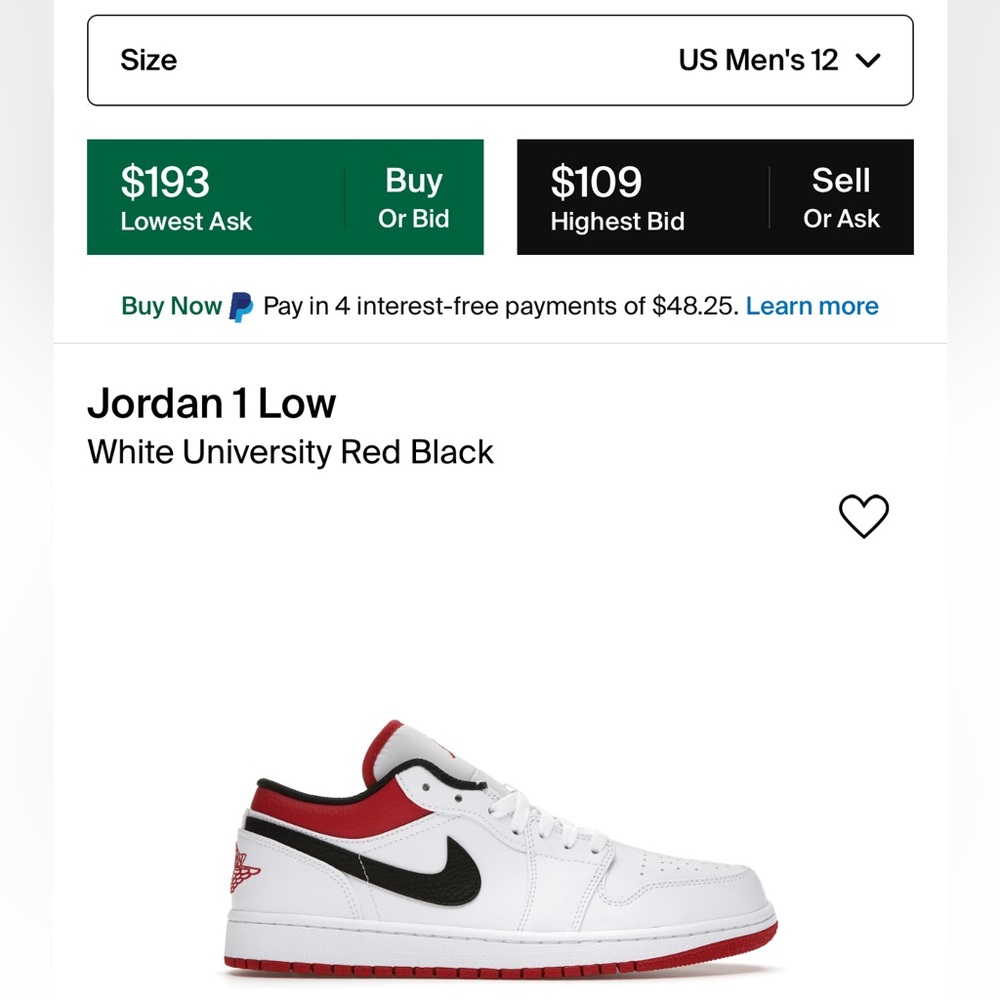The height and width of the screenshot is (1000, 1000).
Task: Click the Jordan 1 Low product title
Action: [x=213, y=403]
